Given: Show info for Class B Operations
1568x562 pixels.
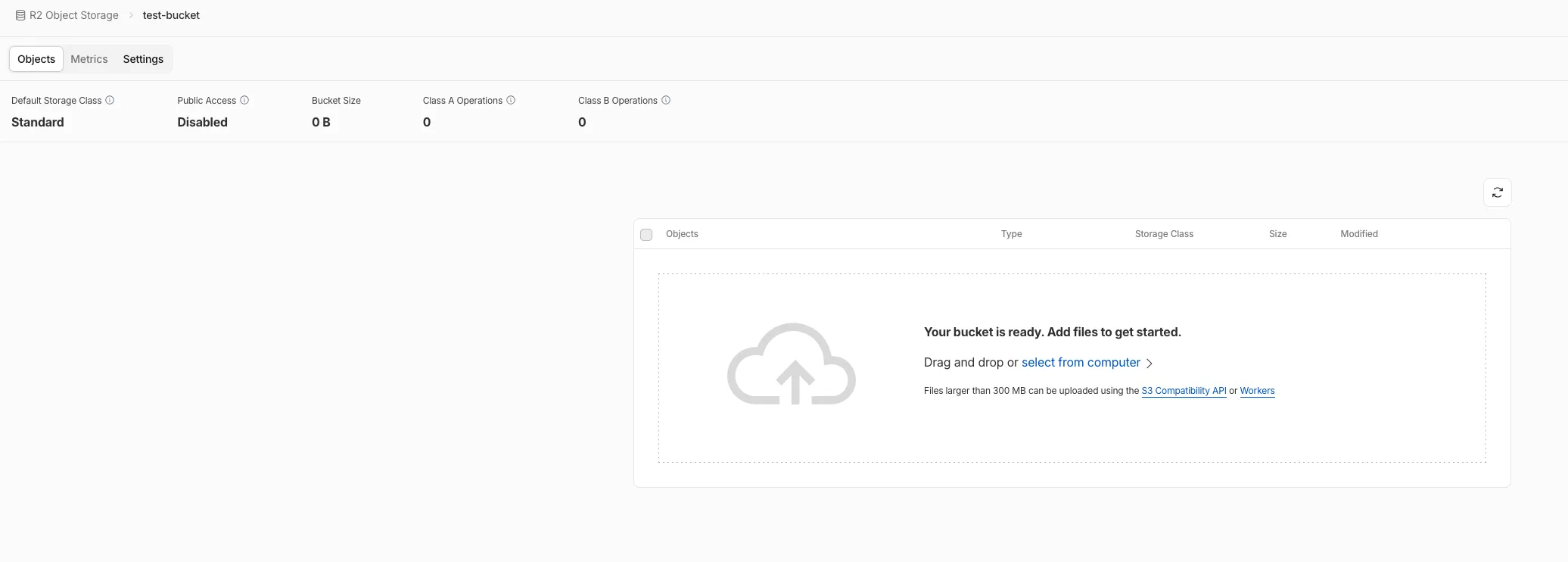Looking at the screenshot, I should 666,100.
